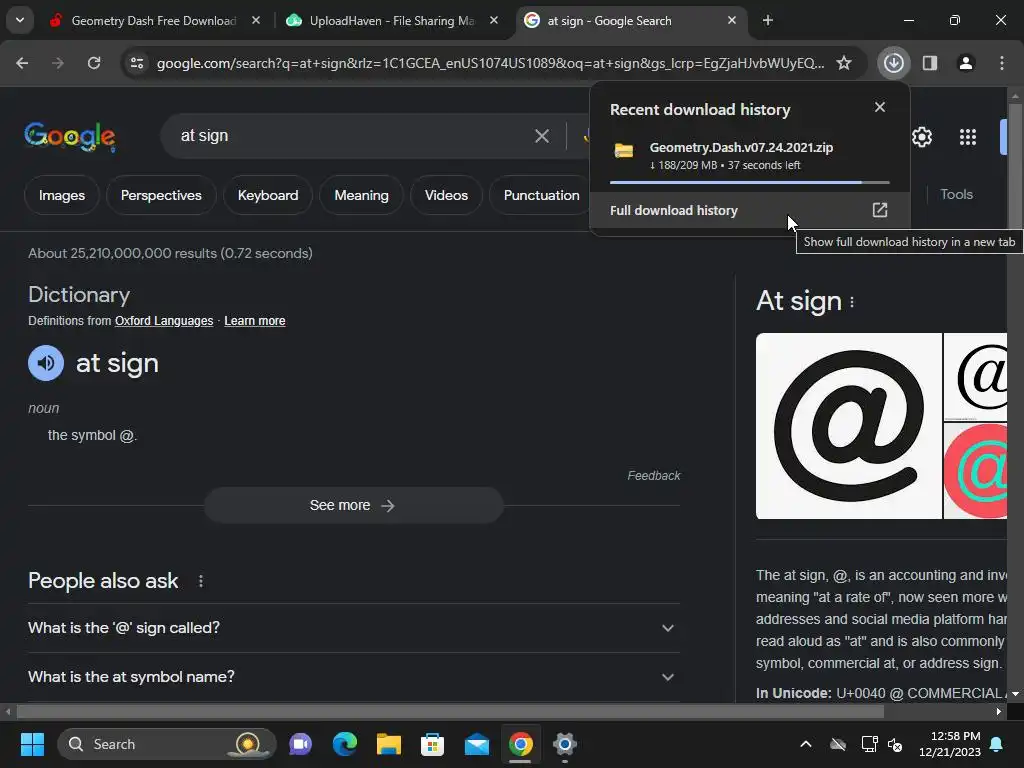1024x768 pixels.
Task: Open Settings gear on taskbar
Action: point(564,744)
